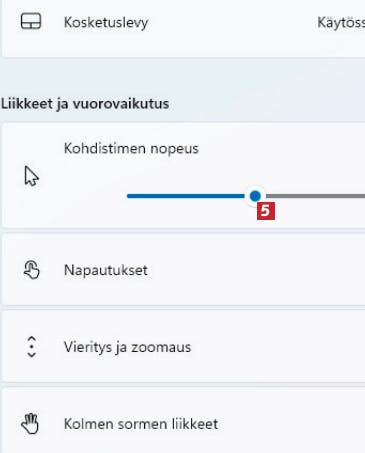The image size is (365, 453).
Task: Click the gray unfilled part of speed slider
Action: point(315,196)
